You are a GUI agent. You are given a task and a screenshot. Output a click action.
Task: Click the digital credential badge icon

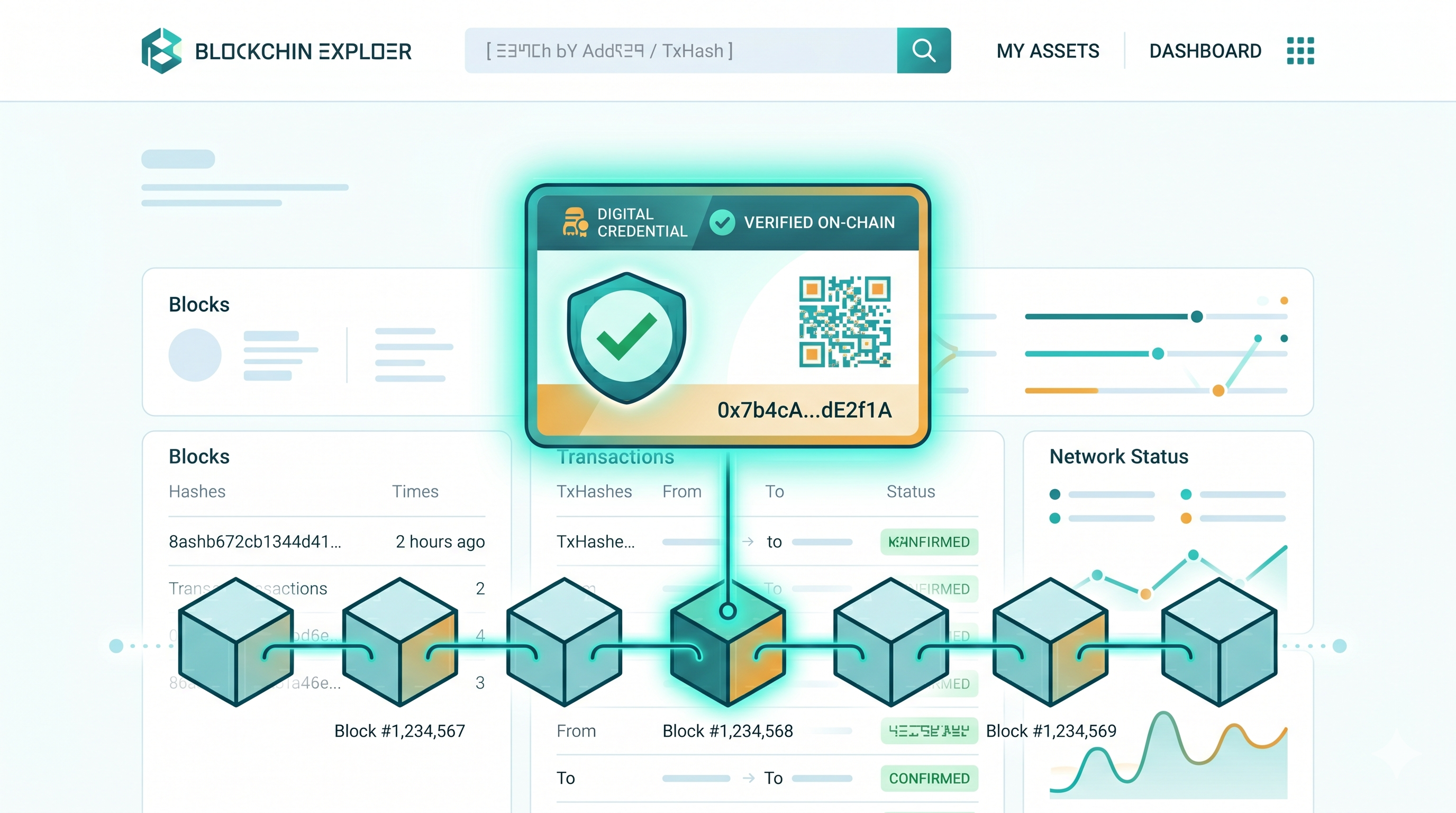pyautogui.click(x=576, y=222)
